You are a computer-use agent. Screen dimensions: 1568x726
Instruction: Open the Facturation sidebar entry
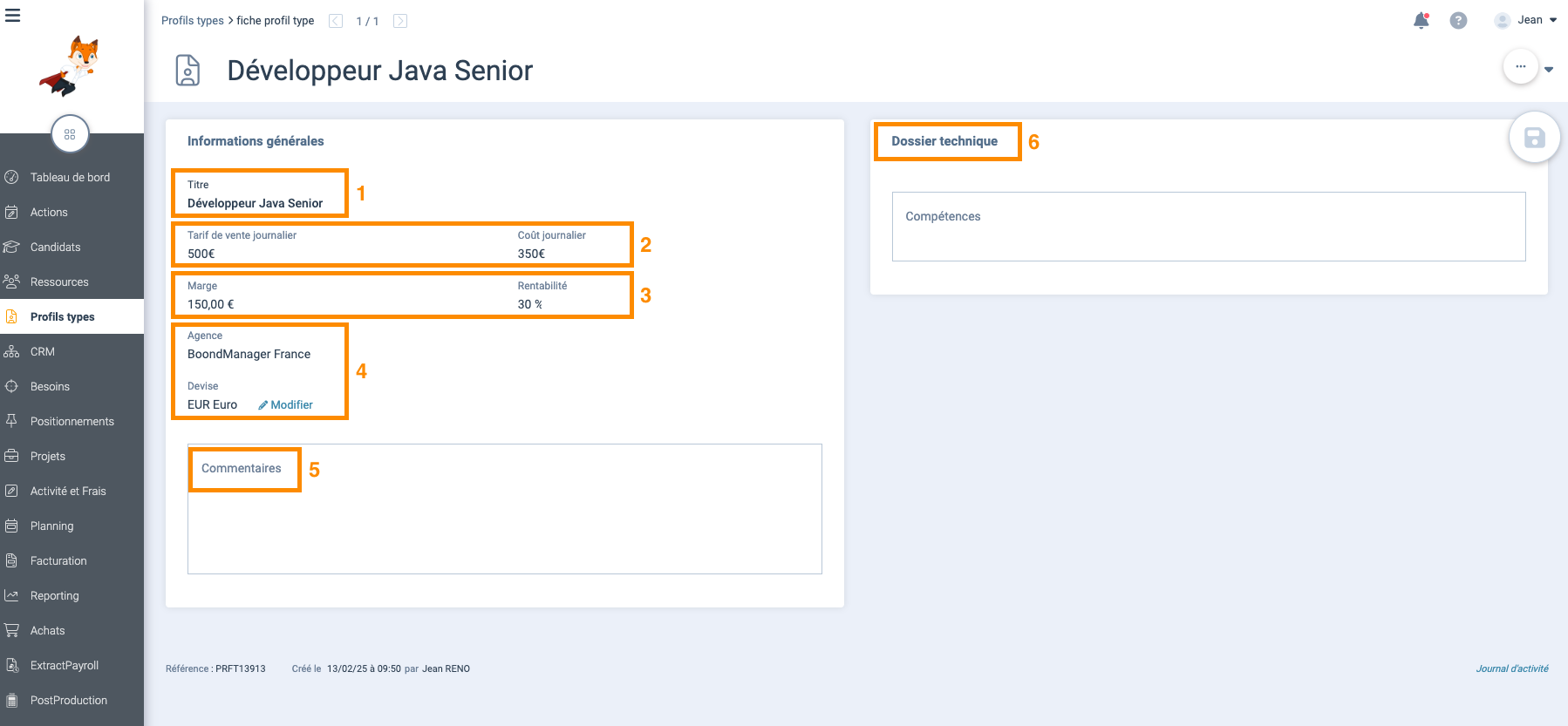click(x=58, y=561)
